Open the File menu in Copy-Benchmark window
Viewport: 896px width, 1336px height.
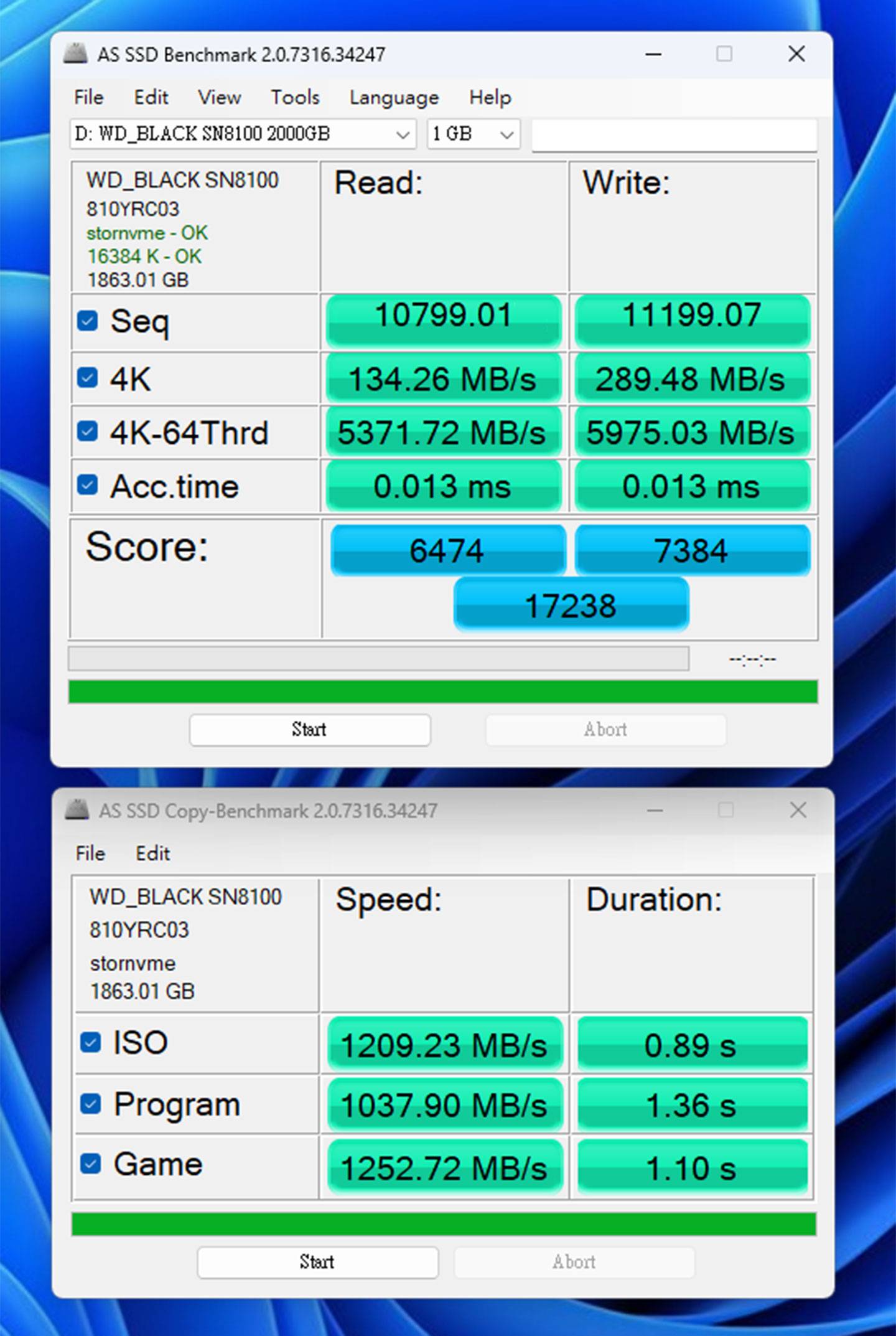(x=90, y=853)
